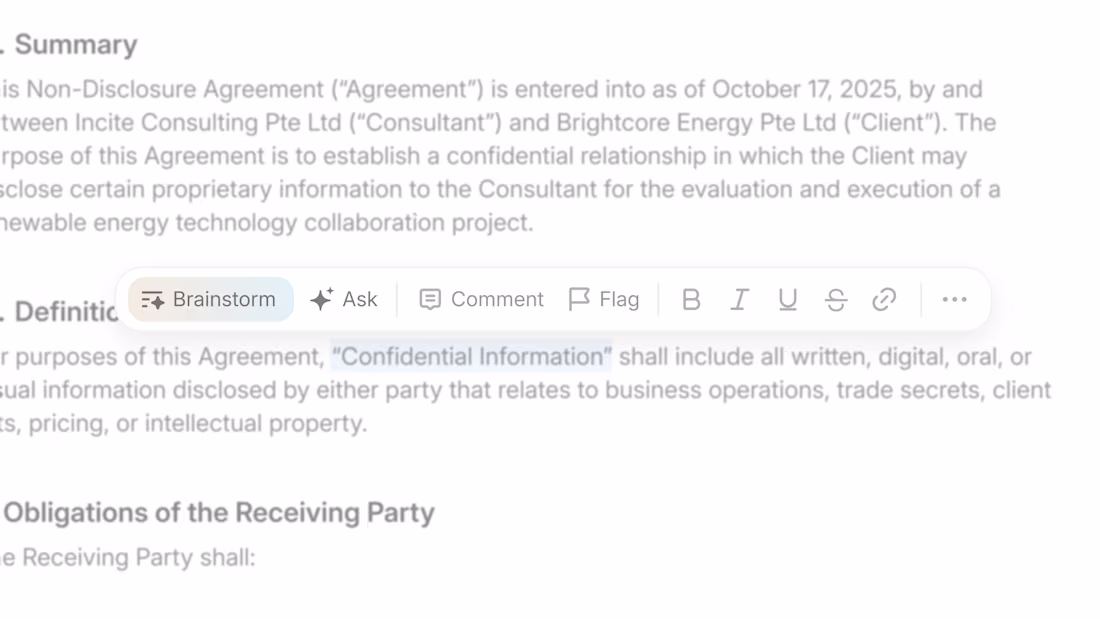
Task: Click the Summary section heading
Action: click(x=72, y=44)
